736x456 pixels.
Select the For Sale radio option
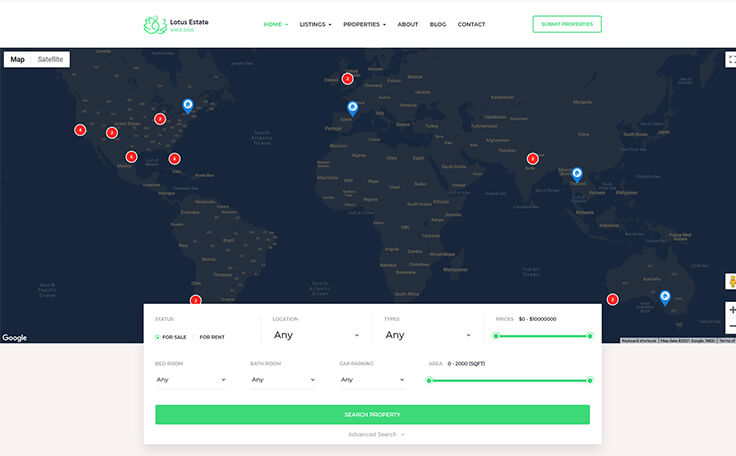158,337
